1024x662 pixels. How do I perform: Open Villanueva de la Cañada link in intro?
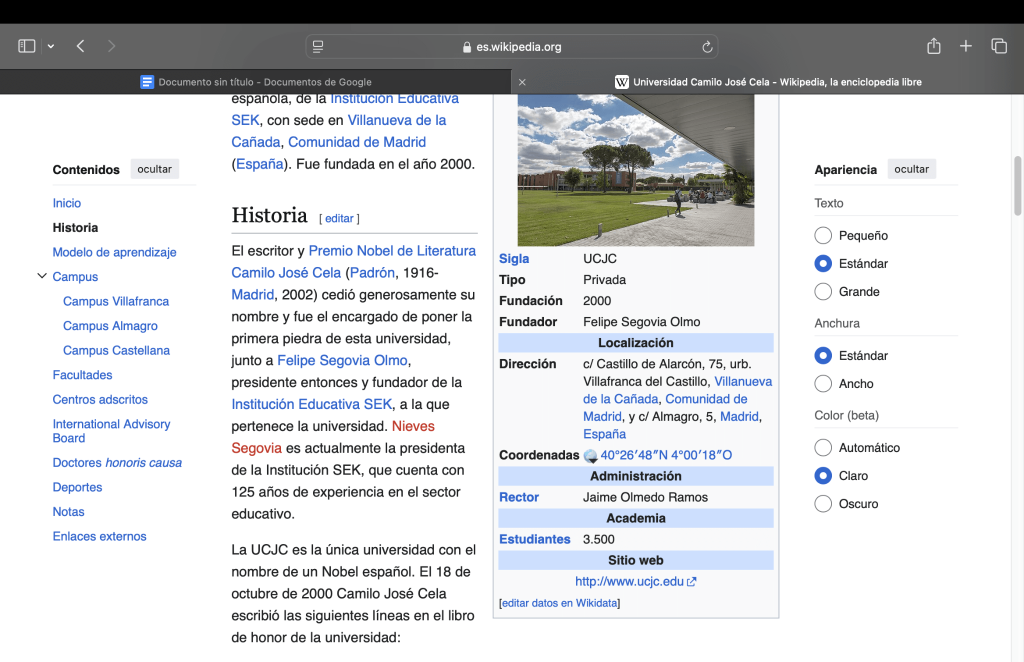[x=339, y=131]
